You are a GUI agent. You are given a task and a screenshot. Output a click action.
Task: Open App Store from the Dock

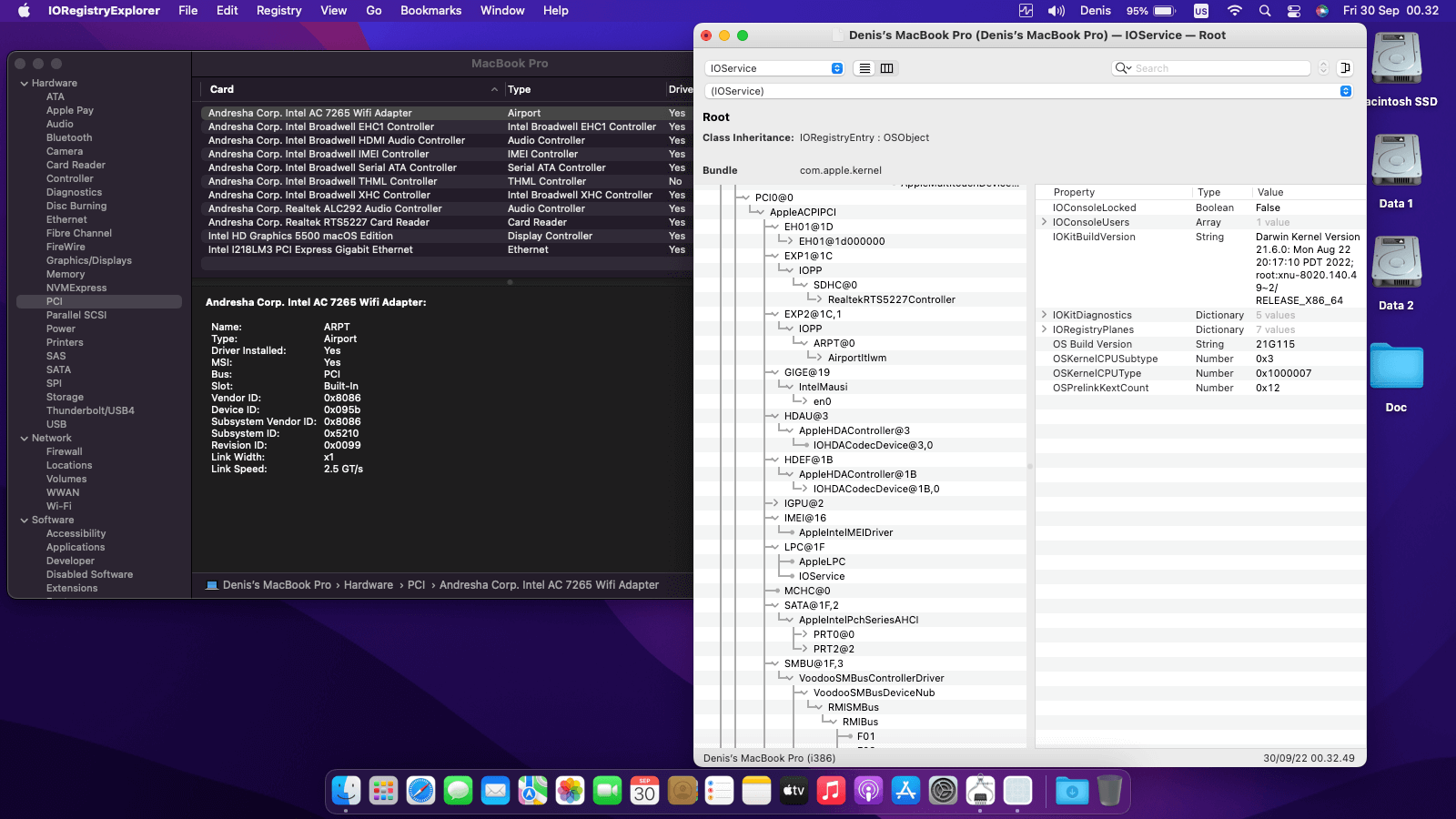coord(905,791)
